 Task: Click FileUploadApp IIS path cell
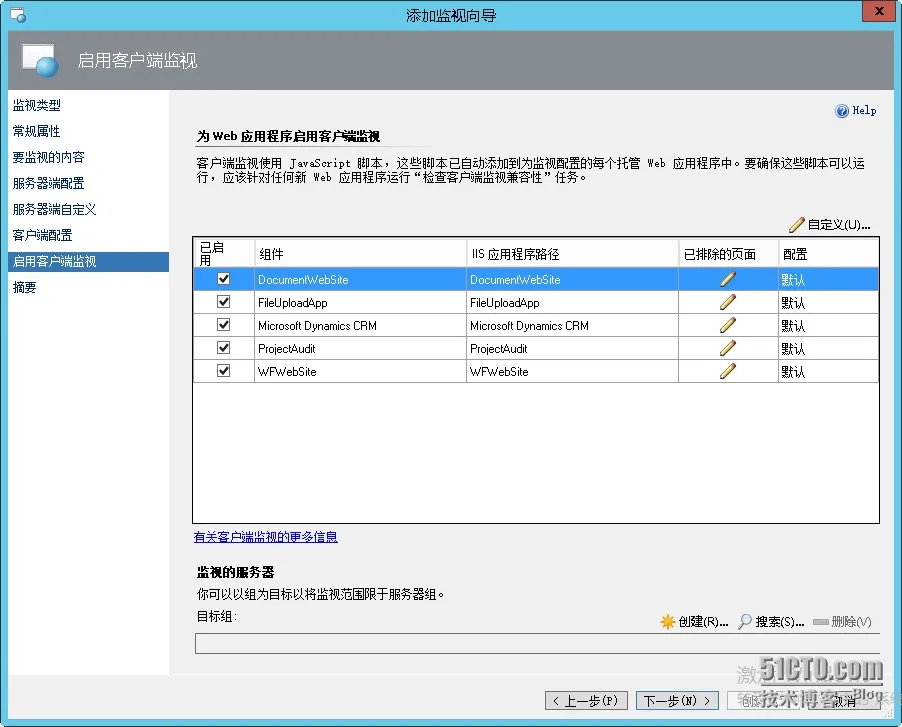click(x=572, y=303)
